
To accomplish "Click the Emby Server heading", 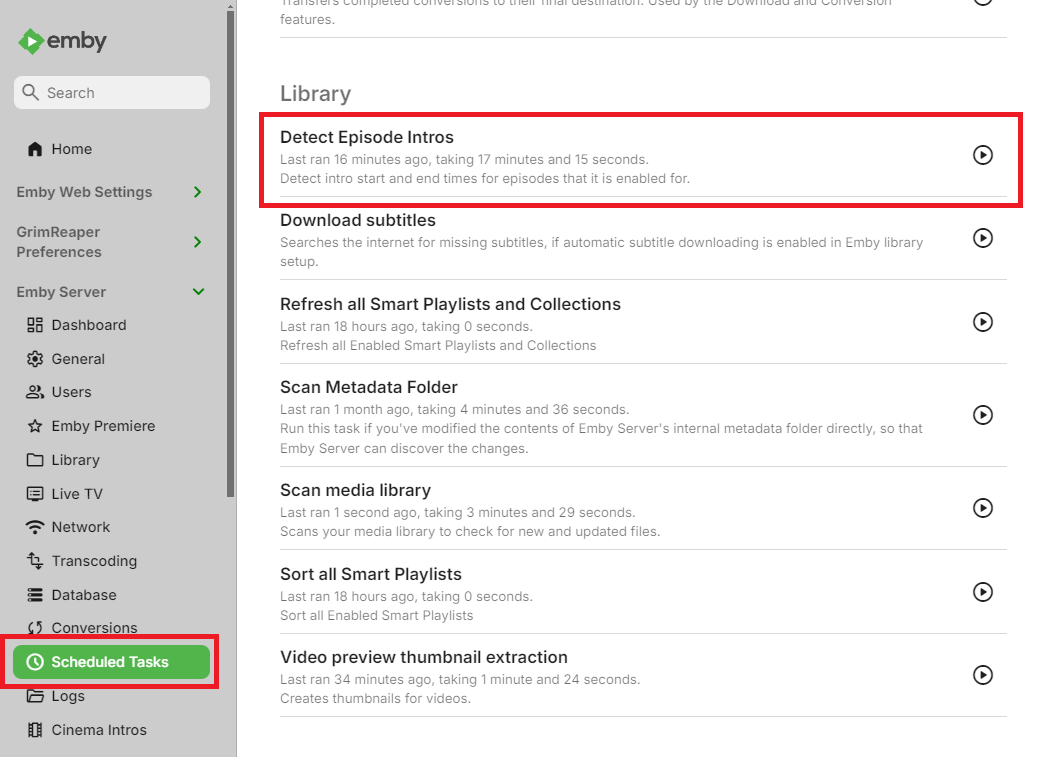I will tap(61, 292).
